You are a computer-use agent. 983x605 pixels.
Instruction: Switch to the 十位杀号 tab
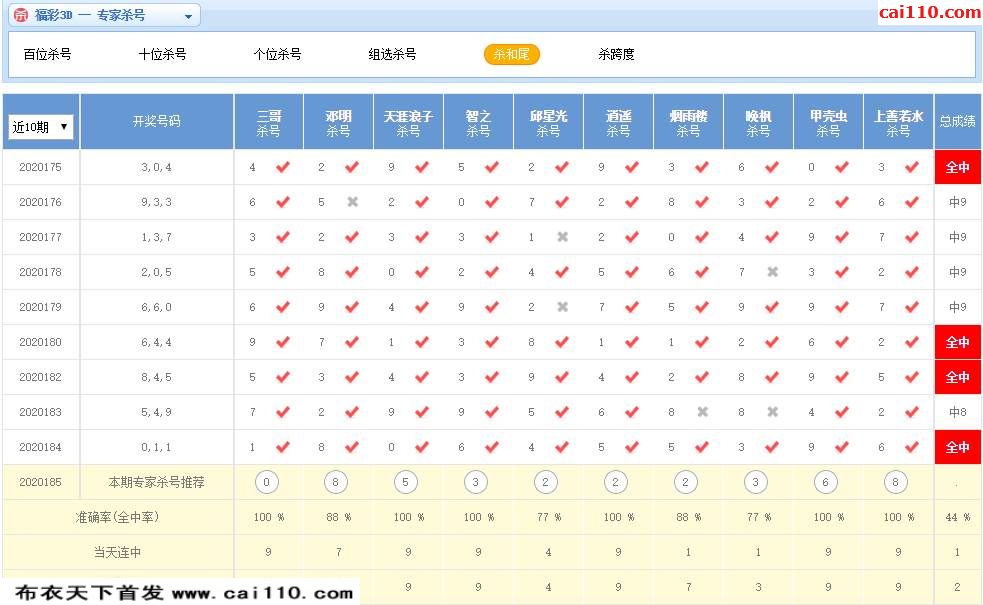pyautogui.click(x=162, y=55)
